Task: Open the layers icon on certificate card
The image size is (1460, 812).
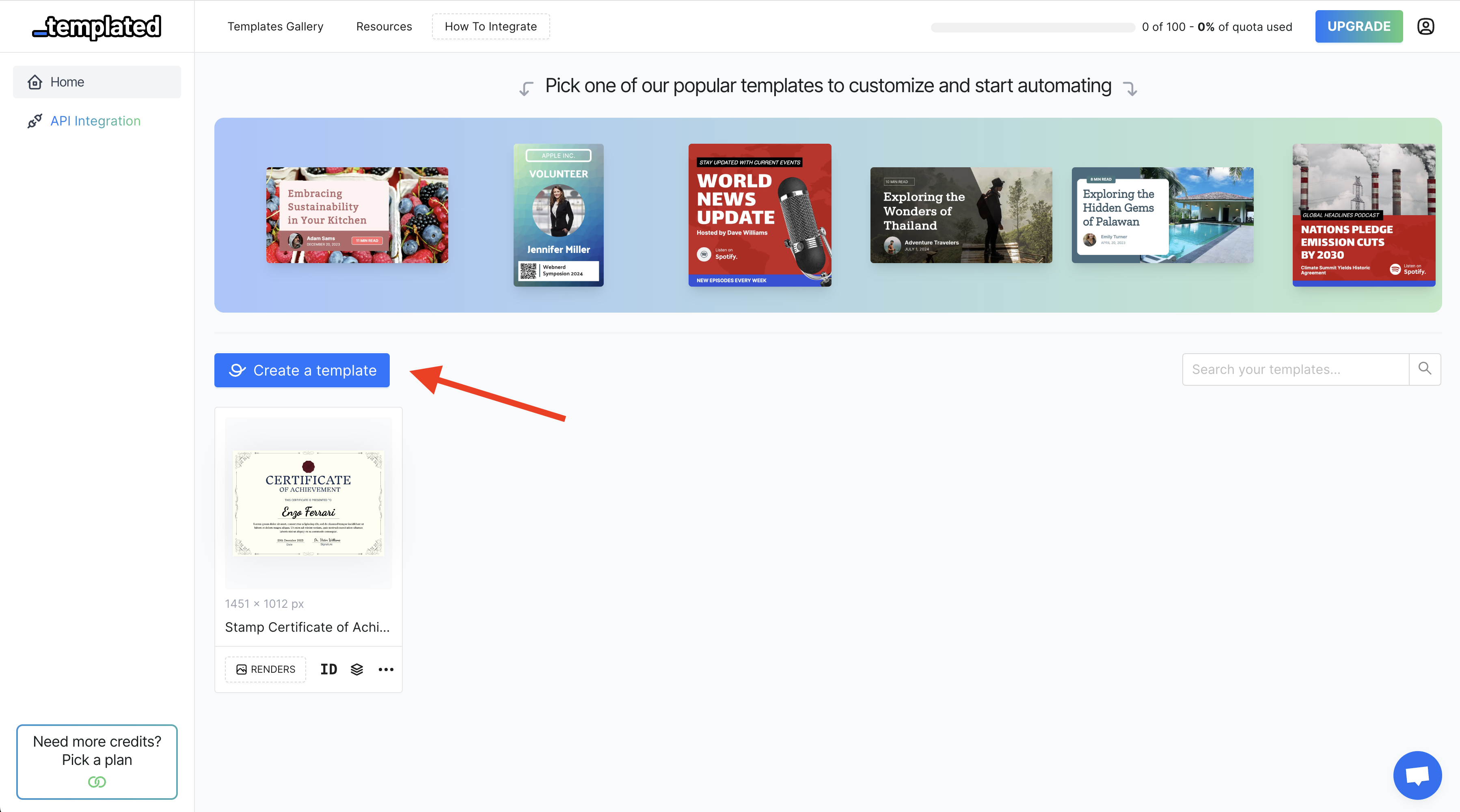Action: click(356, 669)
